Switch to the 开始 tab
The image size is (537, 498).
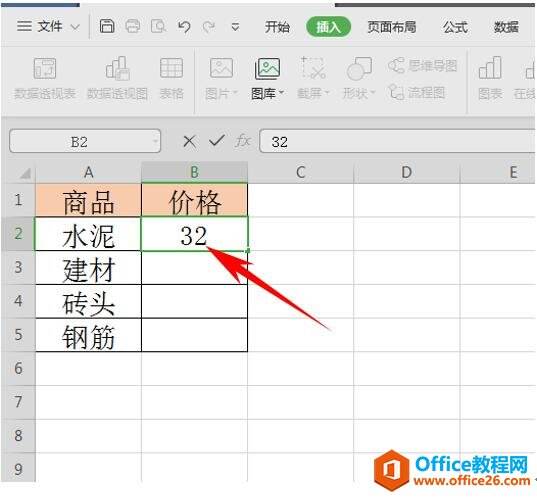277,27
